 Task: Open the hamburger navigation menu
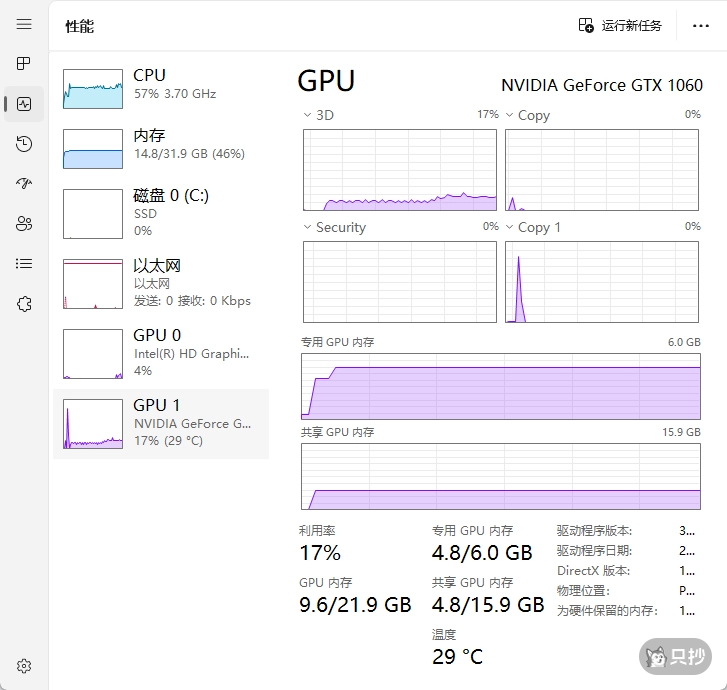tap(24, 24)
